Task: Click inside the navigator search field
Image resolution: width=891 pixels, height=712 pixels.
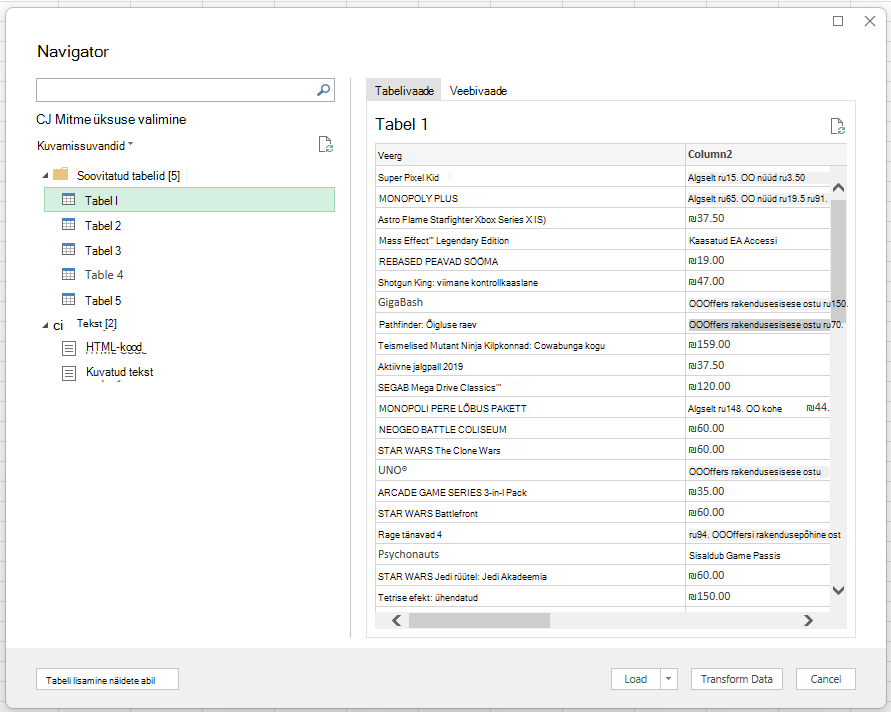Action: pyautogui.click(x=176, y=90)
